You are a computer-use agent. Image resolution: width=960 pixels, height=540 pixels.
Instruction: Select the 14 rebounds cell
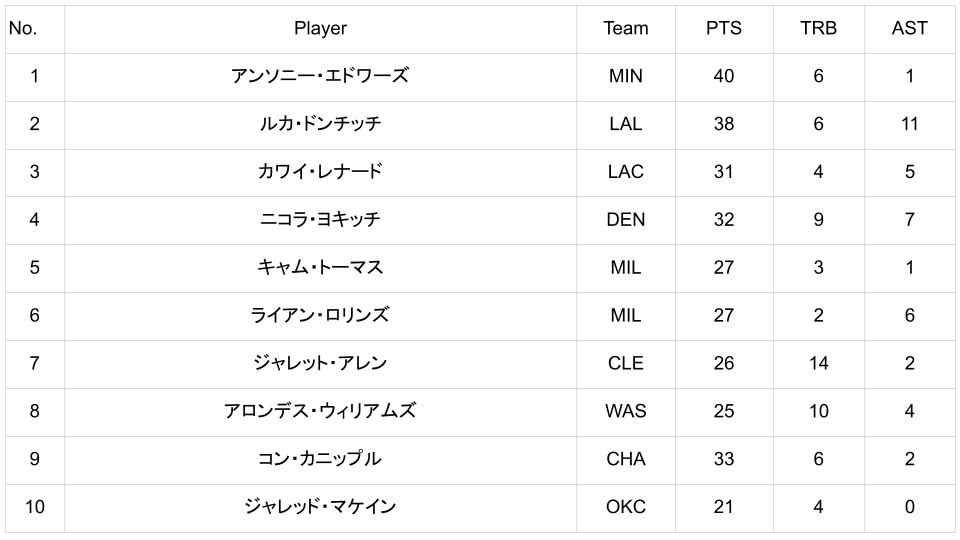[818, 363]
